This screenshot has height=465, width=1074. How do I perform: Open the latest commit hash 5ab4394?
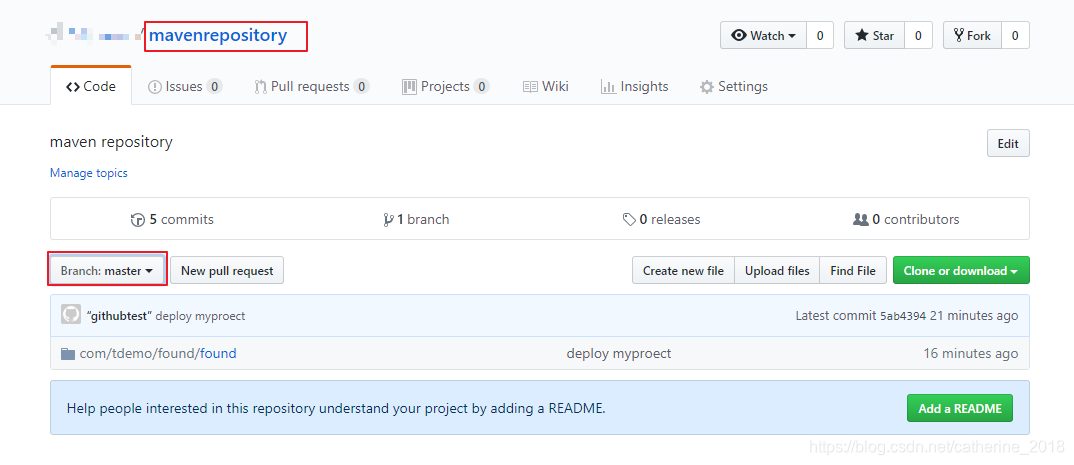coord(903,316)
